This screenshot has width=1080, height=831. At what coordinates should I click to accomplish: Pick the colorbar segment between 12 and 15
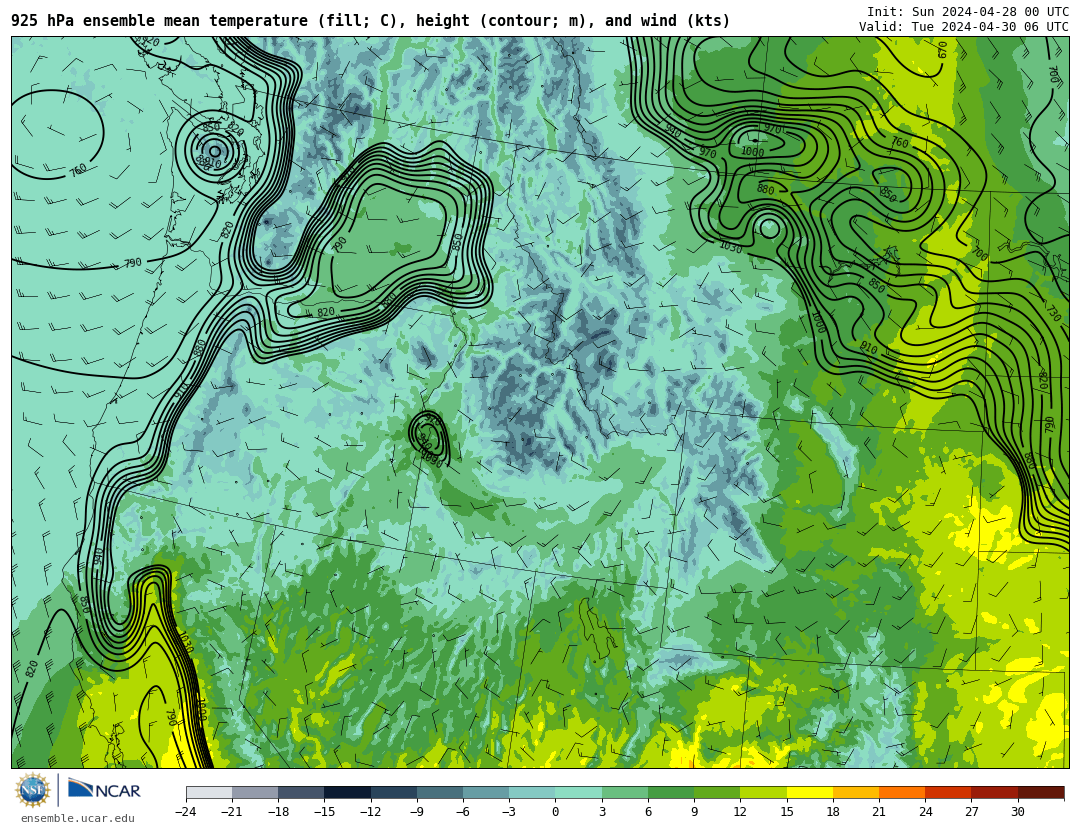tap(763, 792)
